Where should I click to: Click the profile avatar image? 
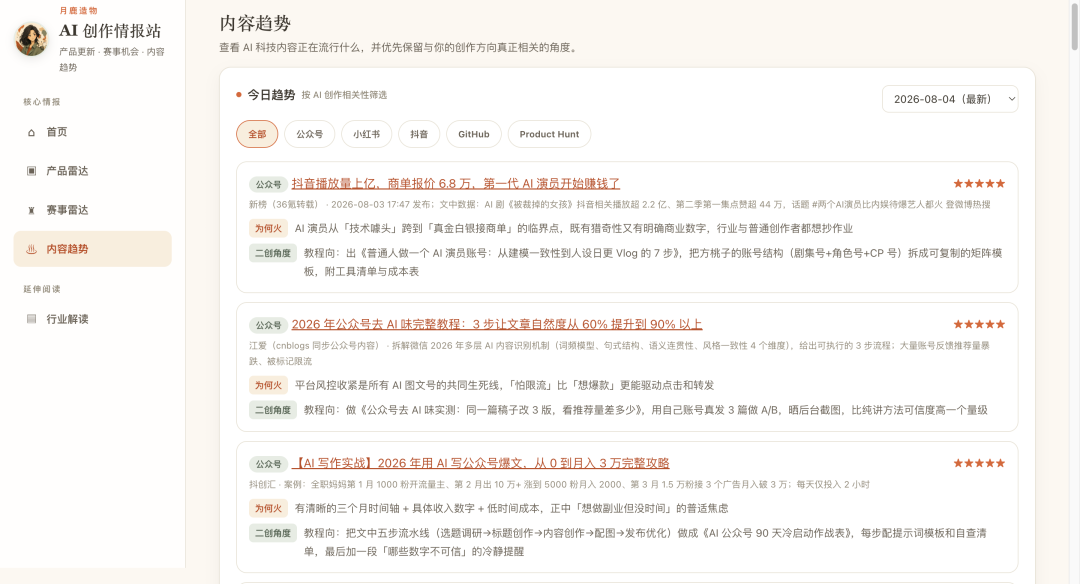(32, 39)
